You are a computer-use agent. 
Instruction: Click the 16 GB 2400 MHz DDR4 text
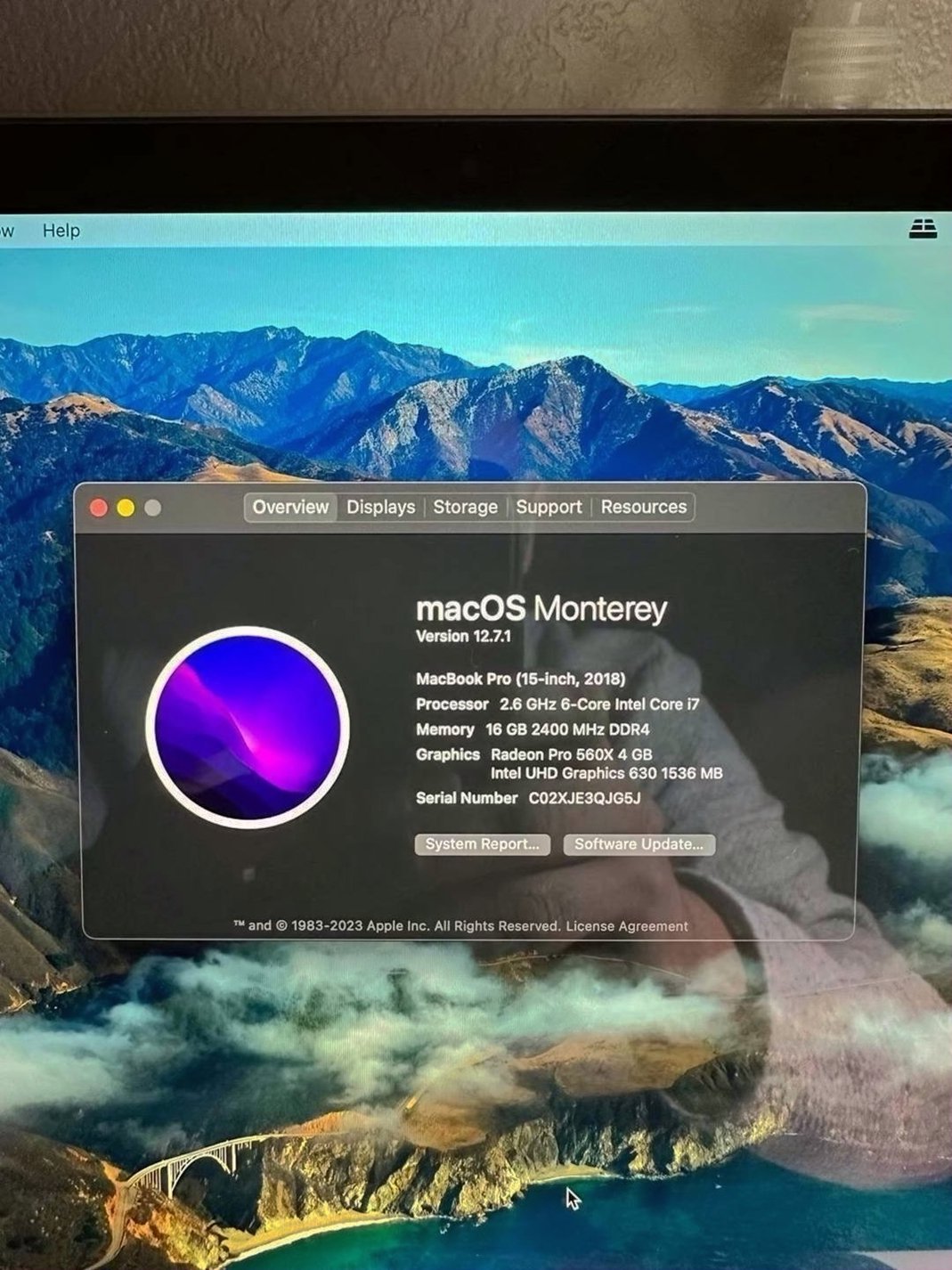click(x=567, y=729)
